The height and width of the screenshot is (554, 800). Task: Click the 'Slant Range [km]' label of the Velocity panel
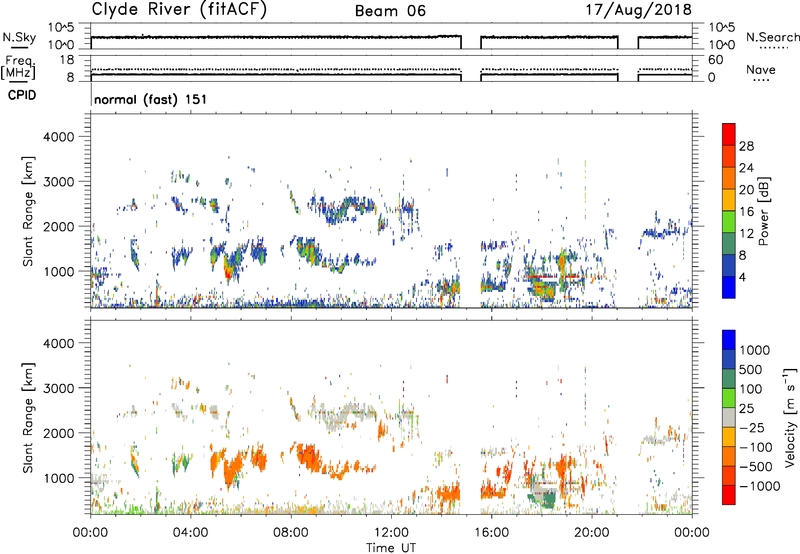tap(28, 417)
